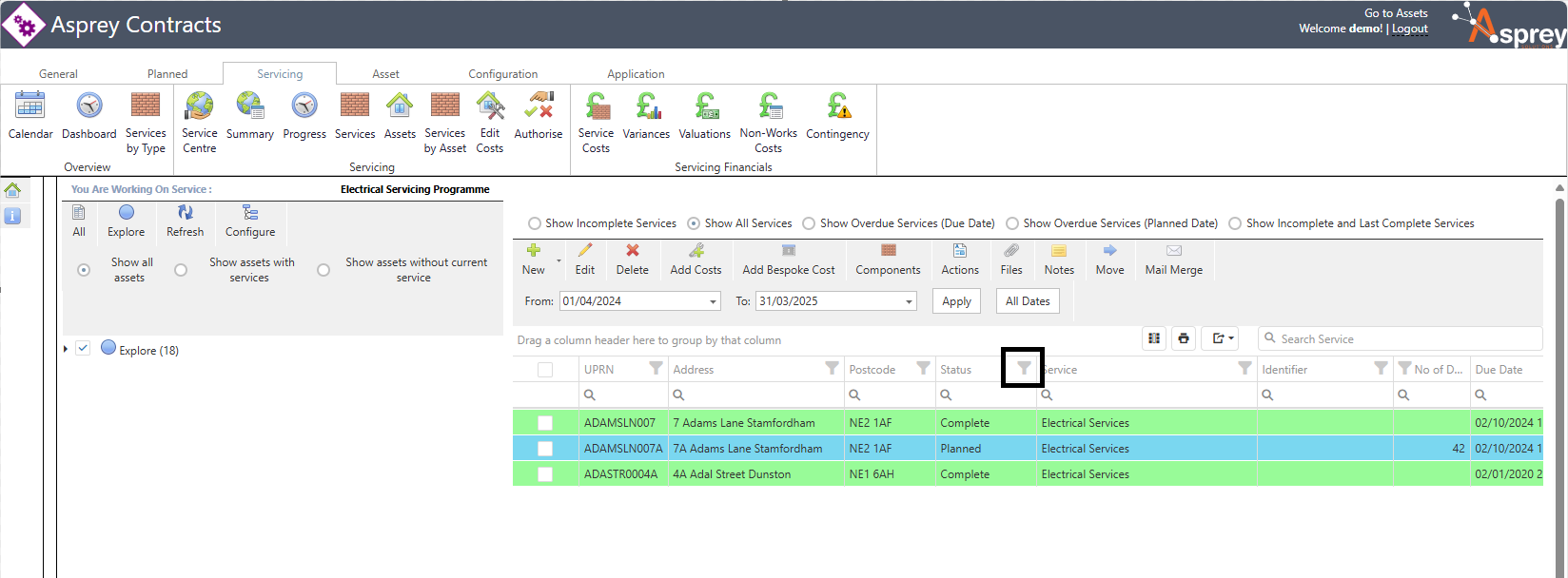Open Mail Merge tool
1568x578 pixels.
pos(1173,258)
